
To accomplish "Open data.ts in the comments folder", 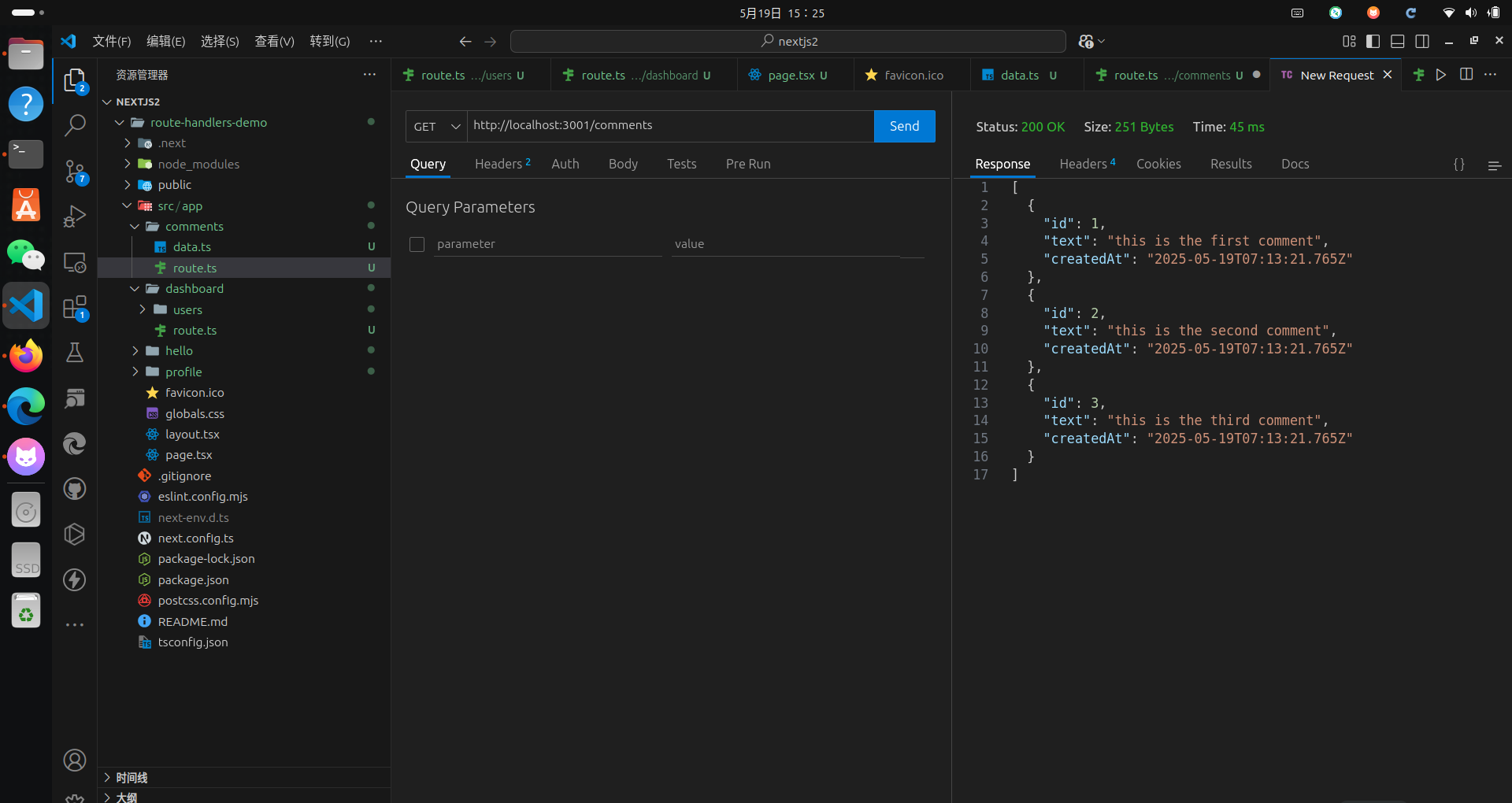I will pos(192,247).
